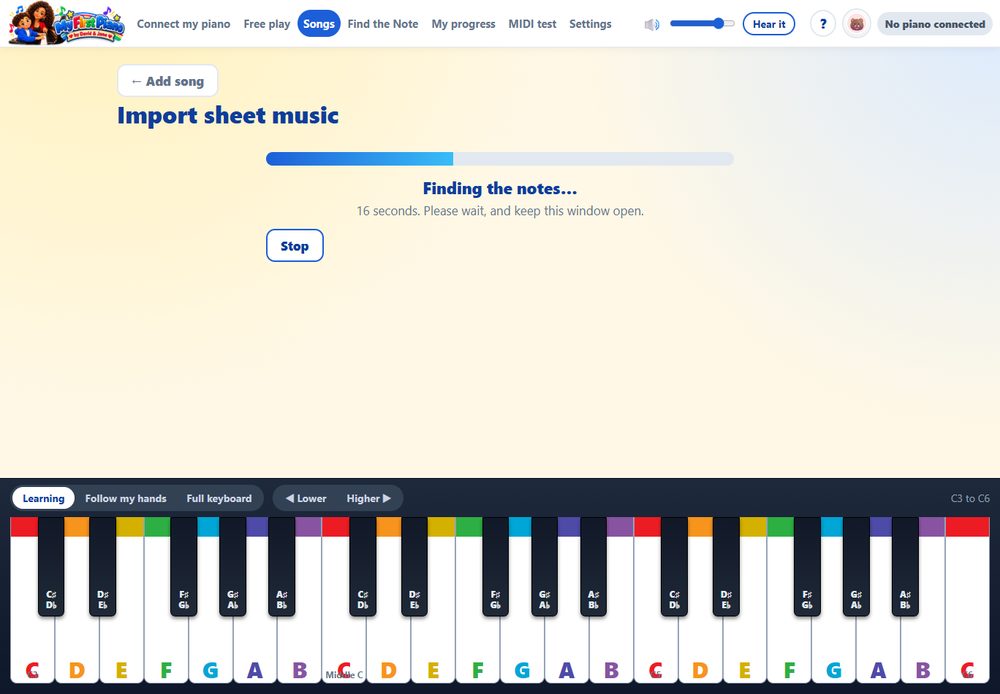Play the F♯/G♭ black key in the lowest octave
The image size is (1000, 694).
pos(184,566)
